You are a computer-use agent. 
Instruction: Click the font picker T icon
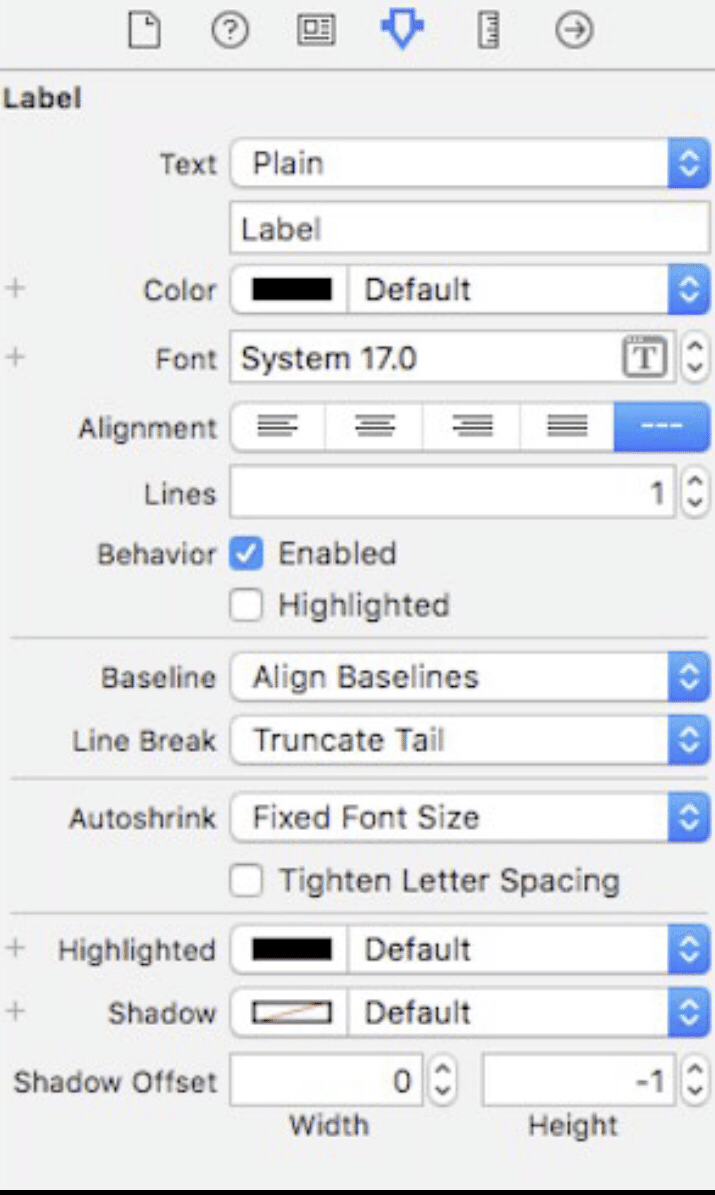[x=645, y=357]
